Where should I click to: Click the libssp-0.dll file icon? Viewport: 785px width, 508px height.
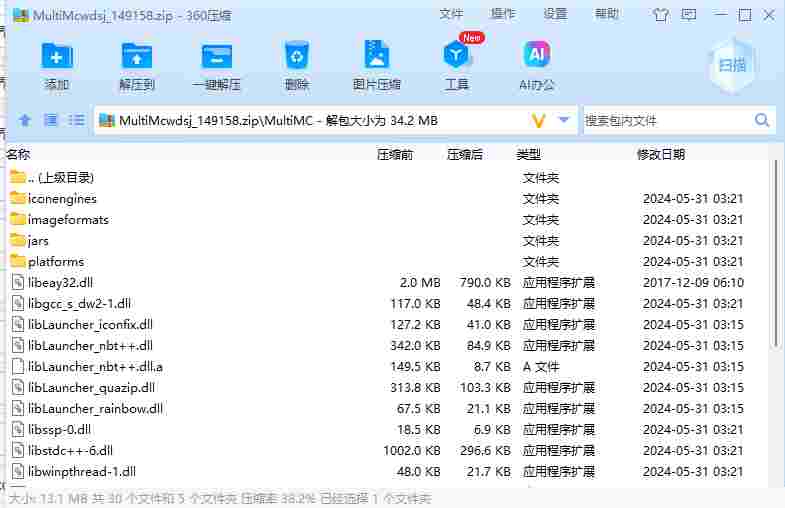click(x=18, y=429)
